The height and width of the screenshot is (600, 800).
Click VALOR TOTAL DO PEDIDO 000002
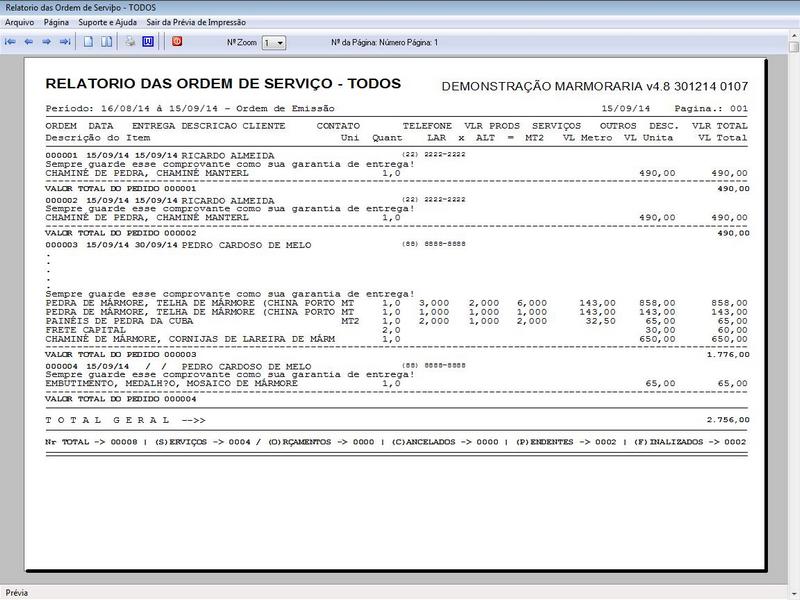click(120, 233)
